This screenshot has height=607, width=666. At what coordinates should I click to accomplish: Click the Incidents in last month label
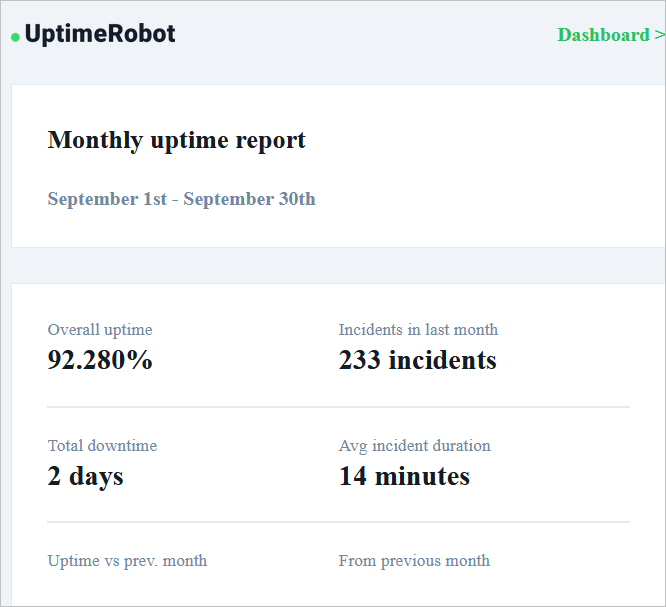click(x=418, y=330)
